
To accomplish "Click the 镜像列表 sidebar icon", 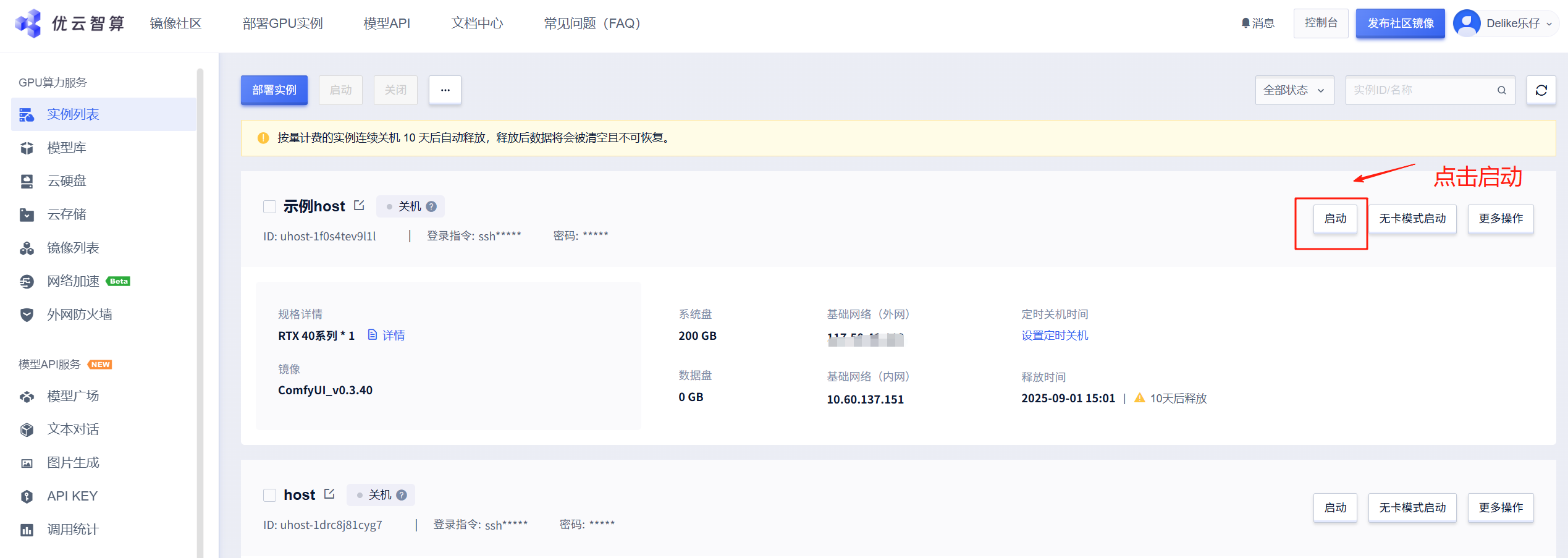I will [27, 248].
